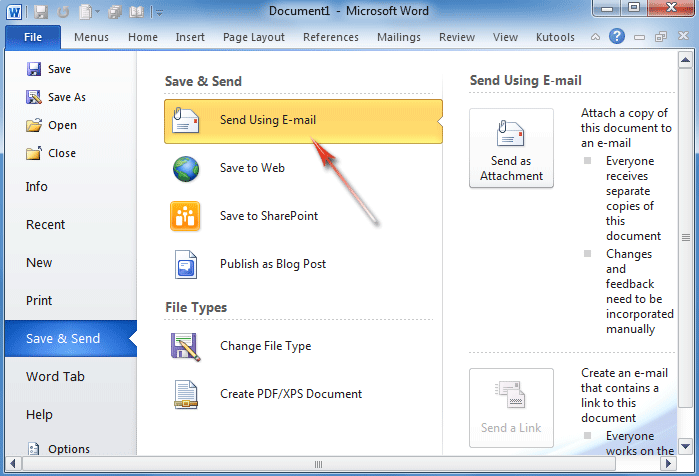Click the vertical scrollbar down arrow
The image size is (699, 476).
click(685, 446)
